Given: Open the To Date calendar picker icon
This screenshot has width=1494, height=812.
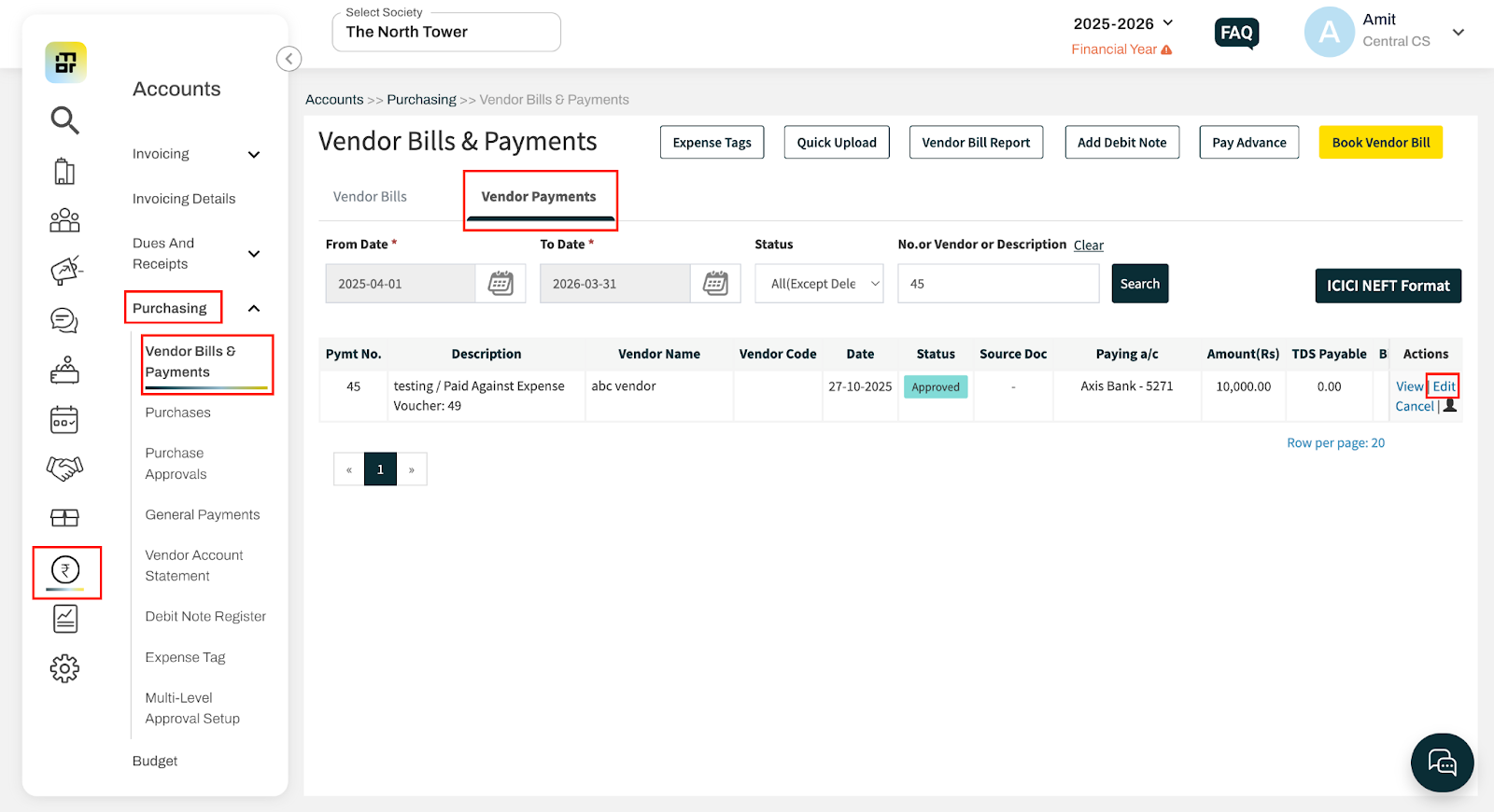Looking at the screenshot, I should point(715,284).
